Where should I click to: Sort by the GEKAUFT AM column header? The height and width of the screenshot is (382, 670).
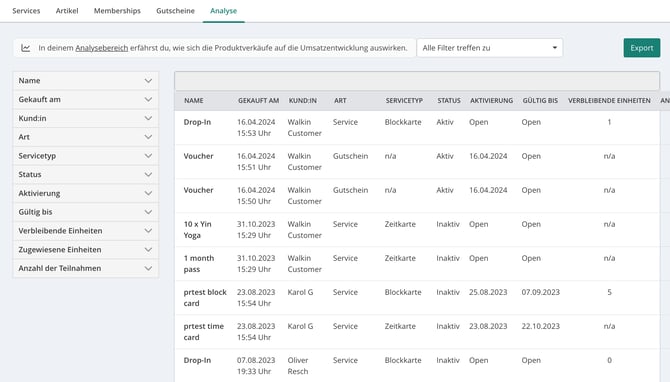tap(259, 100)
